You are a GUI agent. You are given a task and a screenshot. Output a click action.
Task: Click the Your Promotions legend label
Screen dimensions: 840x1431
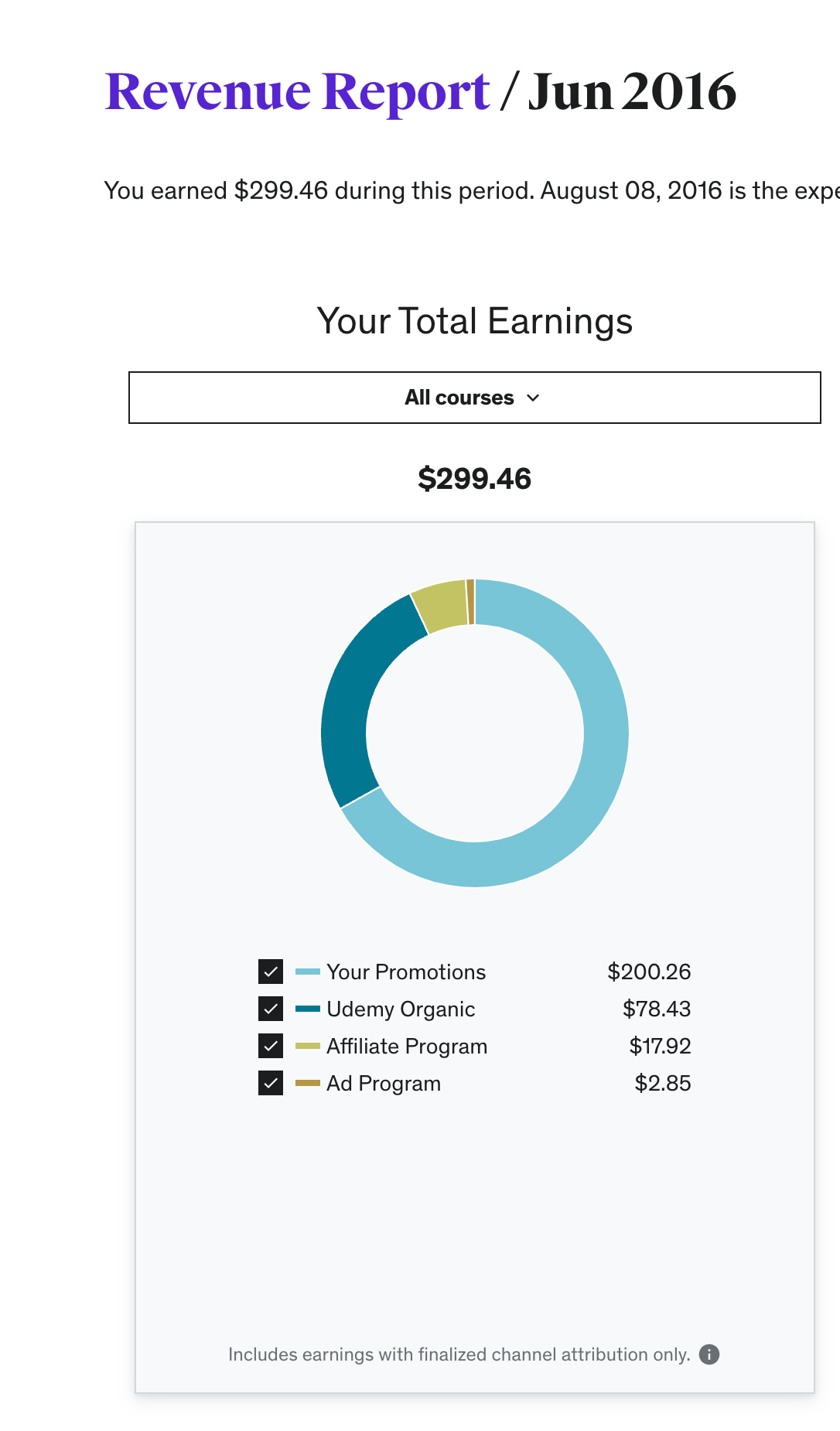[406, 972]
